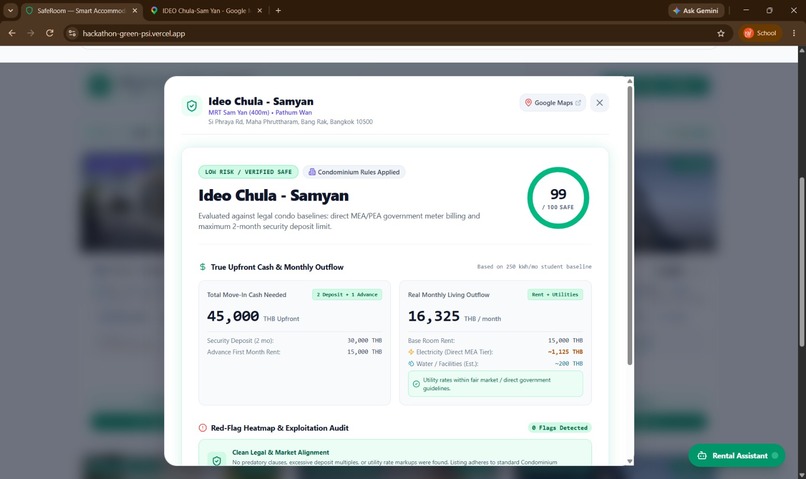Open the tab search dropdown arrow
The width and height of the screenshot is (806, 479).
click(x=10, y=10)
